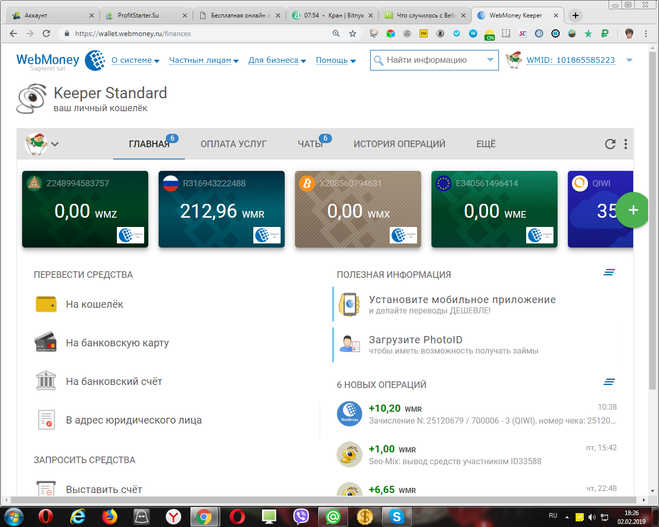Image resolution: width=659 pixels, height=527 pixels.
Task: Expand the user avatar dropdown chevron
Action: [x=55, y=144]
